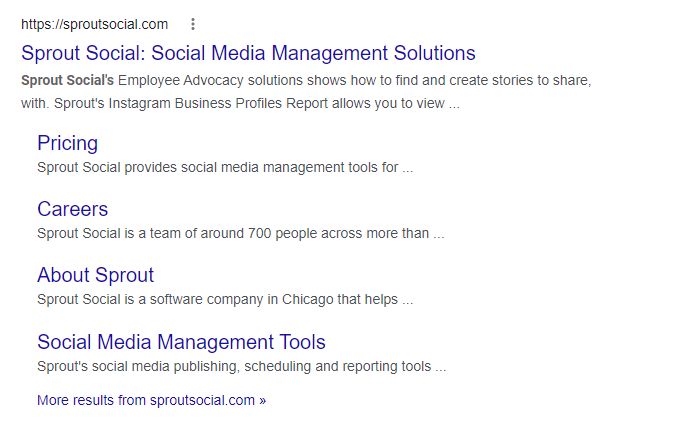Image resolution: width=696 pixels, height=423 pixels.
Task: Open the Sprout Social main title link
Action: pyautogui.click(x=248, y=53)
